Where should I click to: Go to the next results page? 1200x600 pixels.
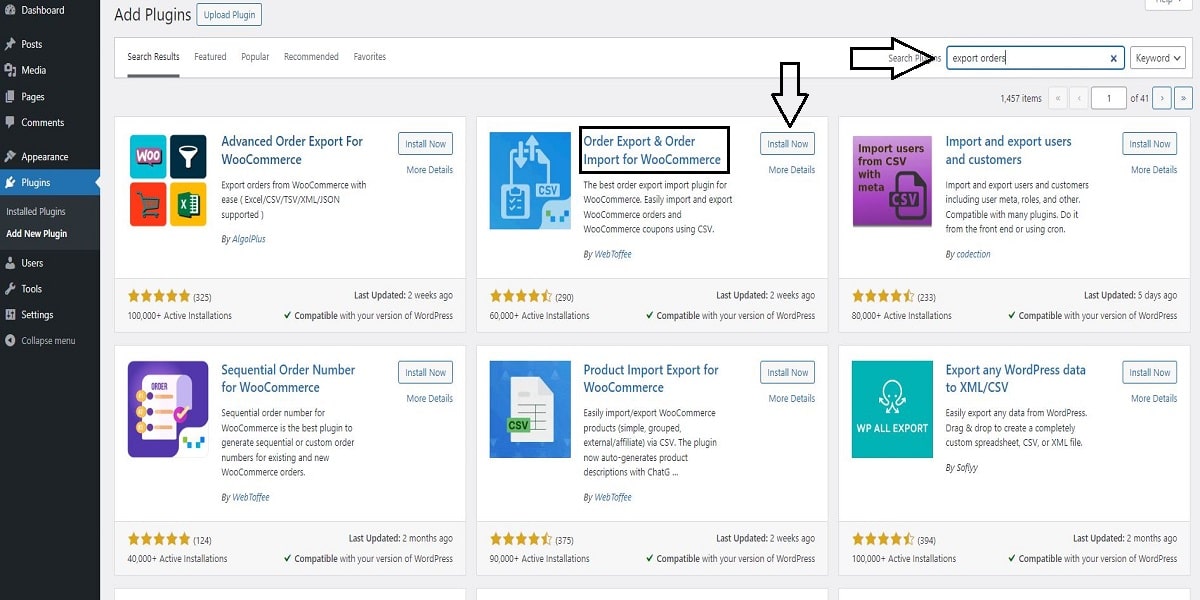[1161, 98]
